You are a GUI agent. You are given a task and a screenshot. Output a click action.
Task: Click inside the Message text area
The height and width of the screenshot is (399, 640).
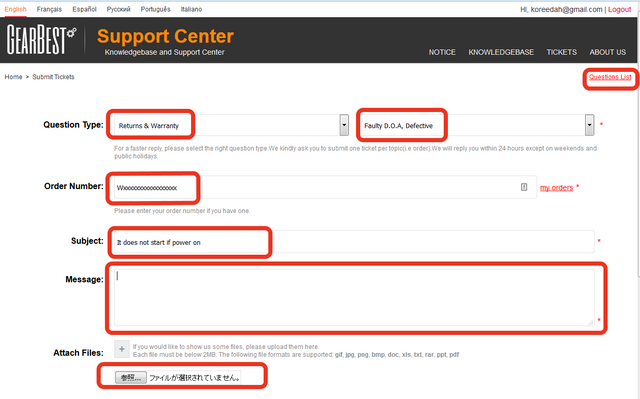point(354,297)
